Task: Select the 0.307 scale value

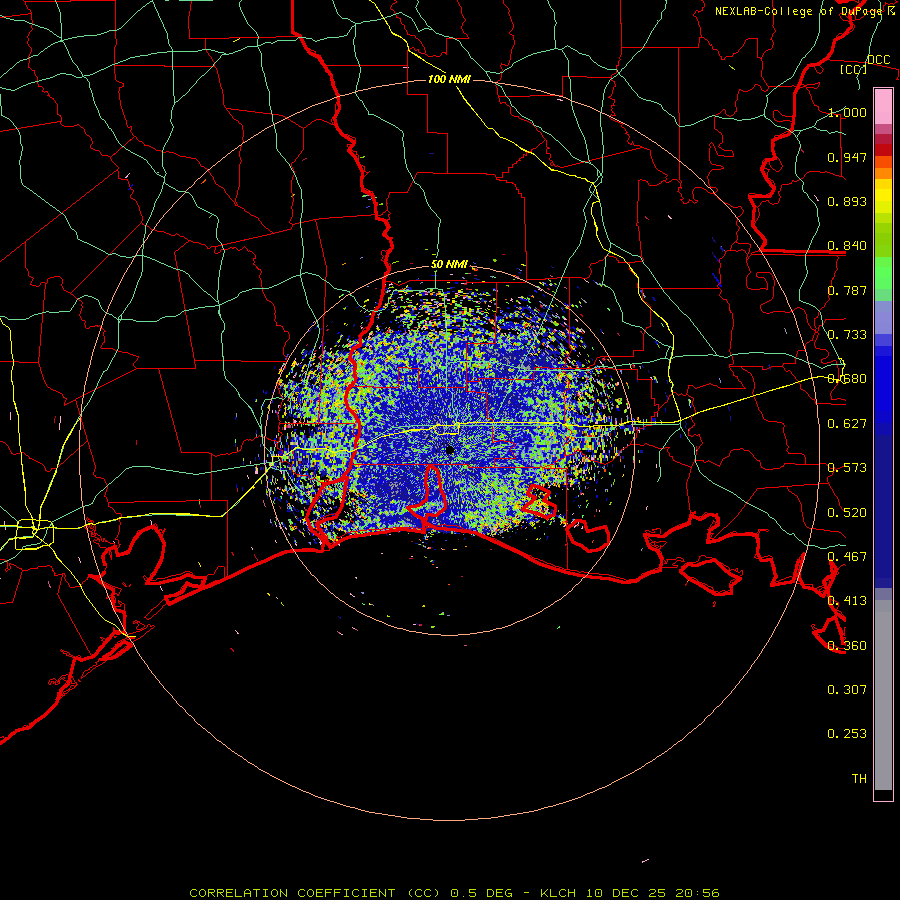Action: 847,690
